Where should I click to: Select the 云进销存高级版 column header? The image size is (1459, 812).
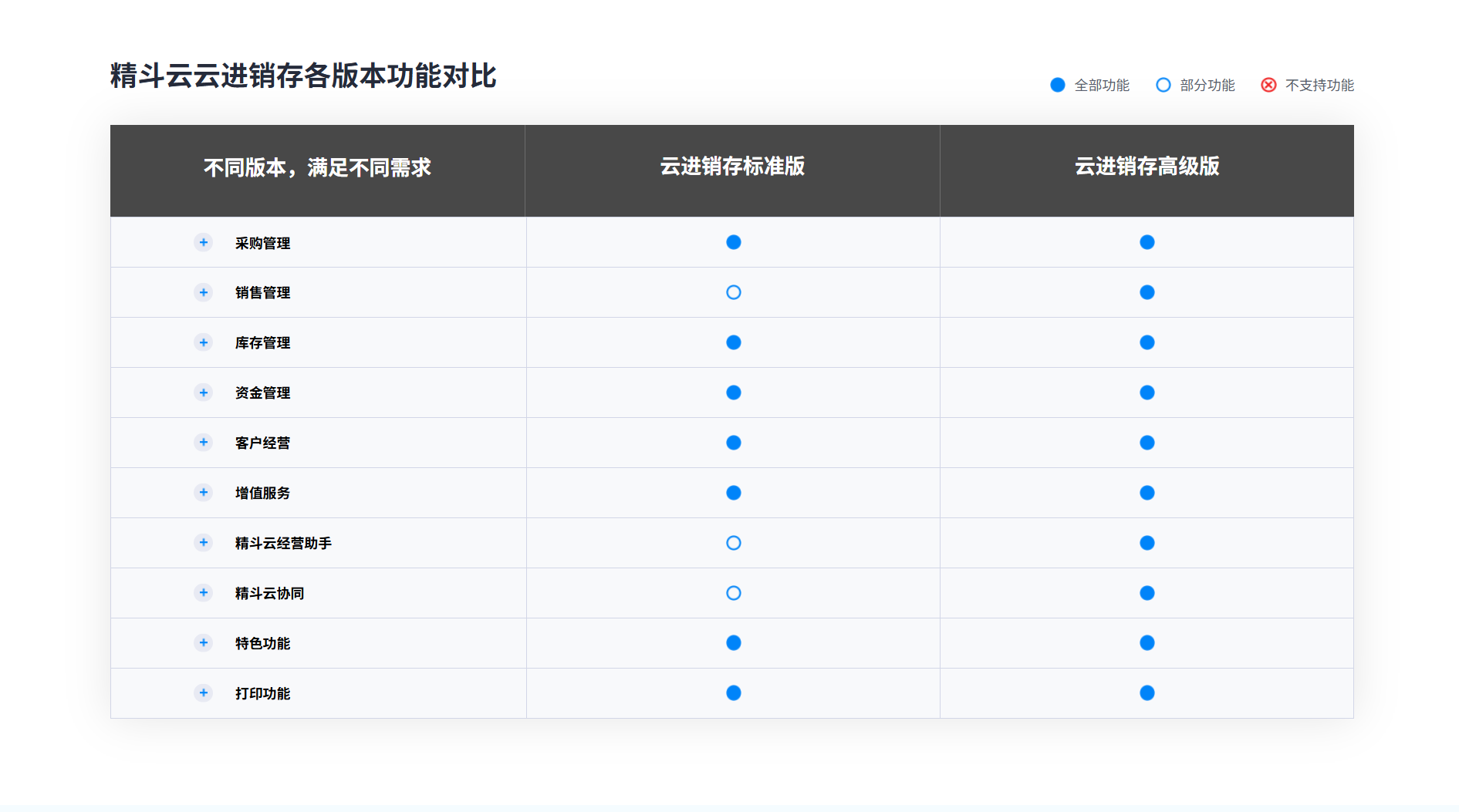1147,167
